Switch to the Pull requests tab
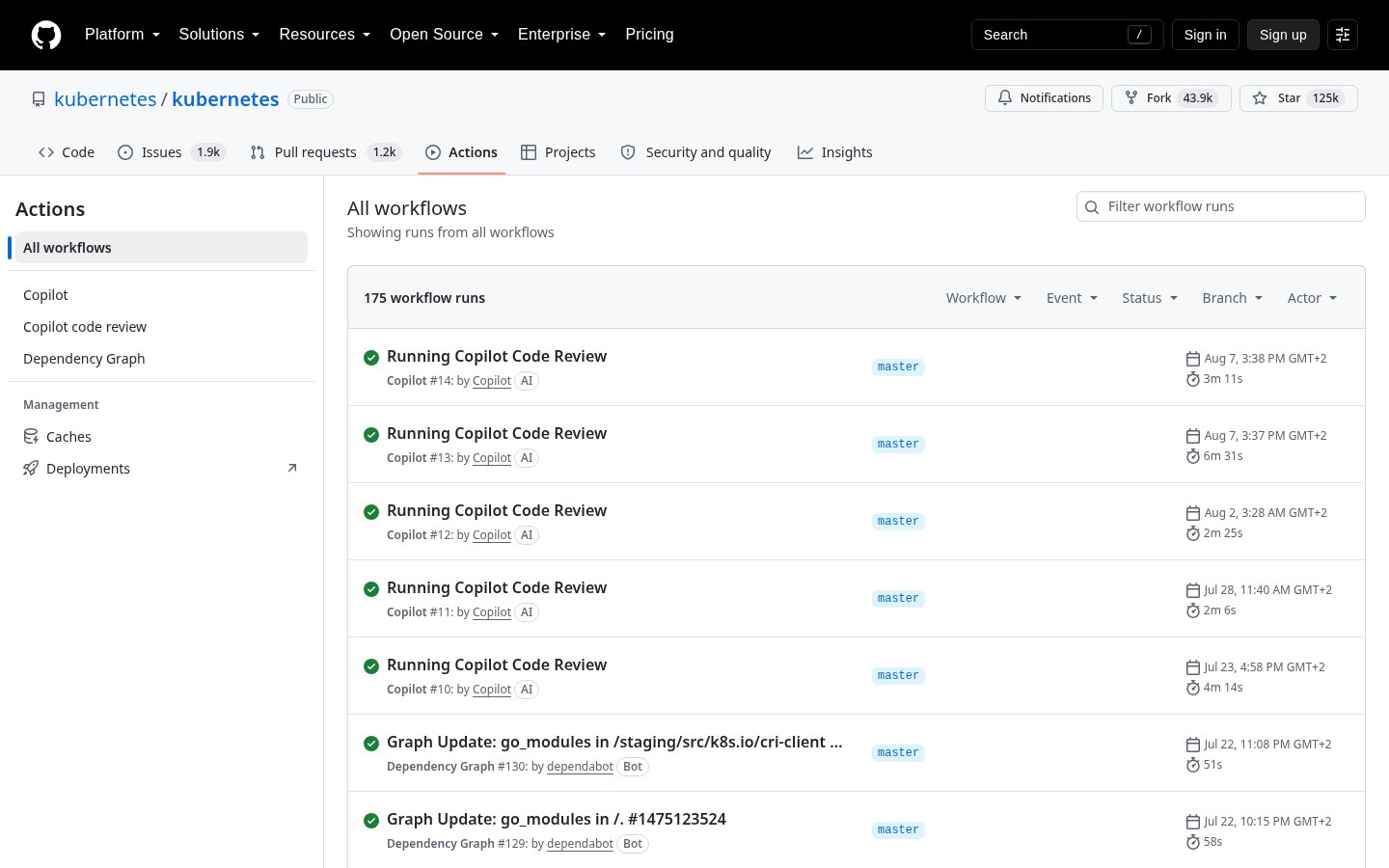1389x868 pixels. pyautogui.click(x=325, y=152)
